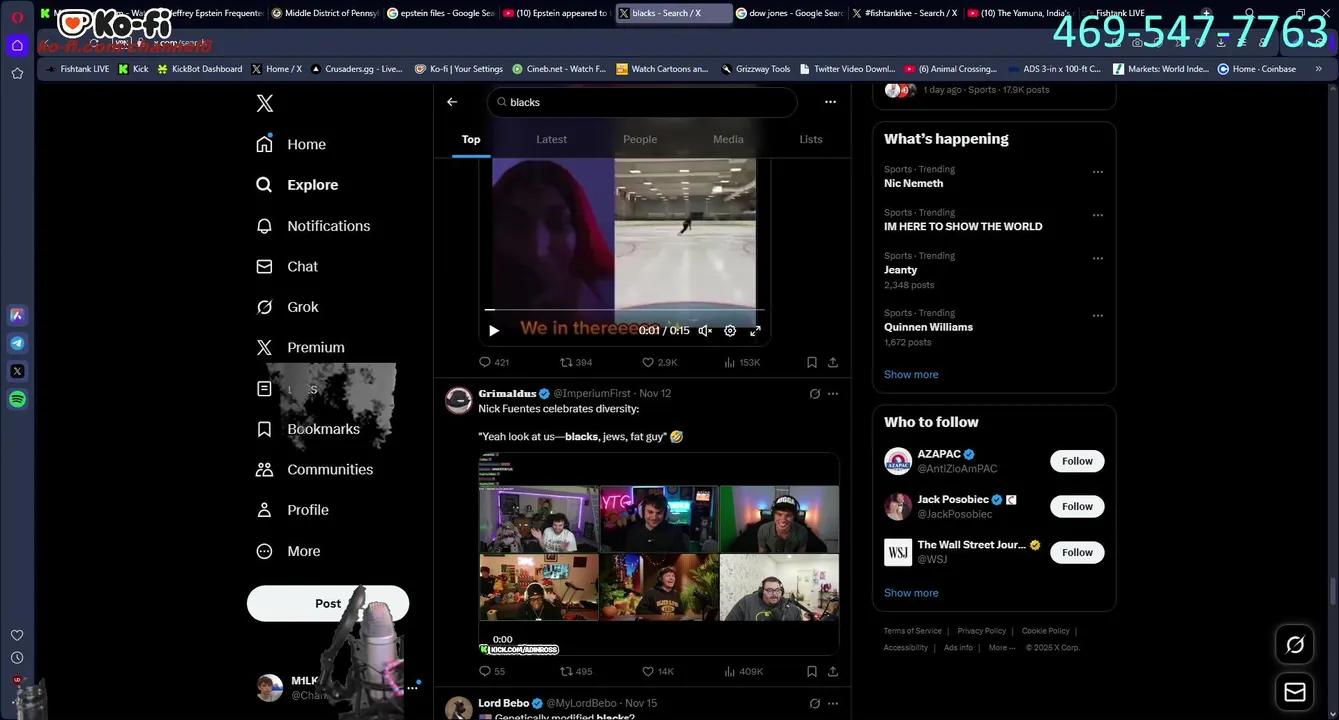Open options for the Jeanty trend
1339x720 pixels.
(1098, 258)
